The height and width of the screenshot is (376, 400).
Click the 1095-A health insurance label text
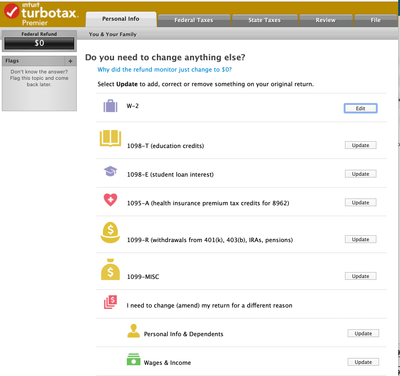point(208,203)
